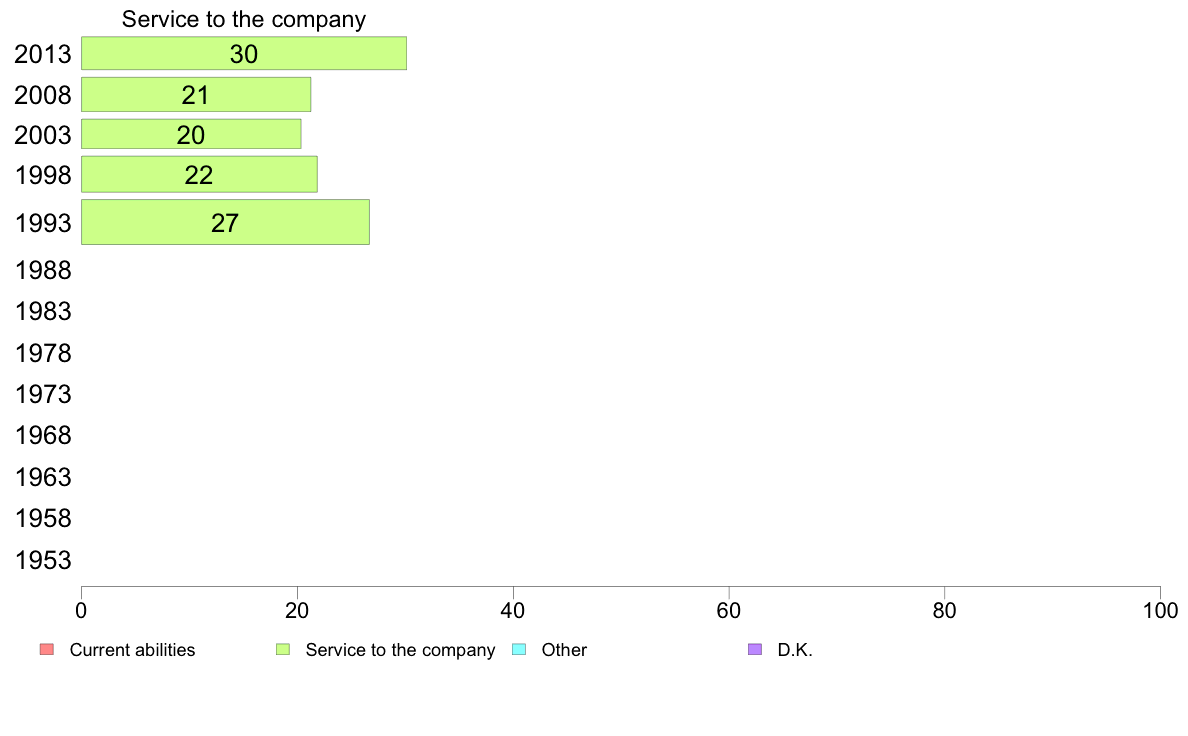1188x736 pixels.
Task: Select the Other legend label
Action: (564, 650)
